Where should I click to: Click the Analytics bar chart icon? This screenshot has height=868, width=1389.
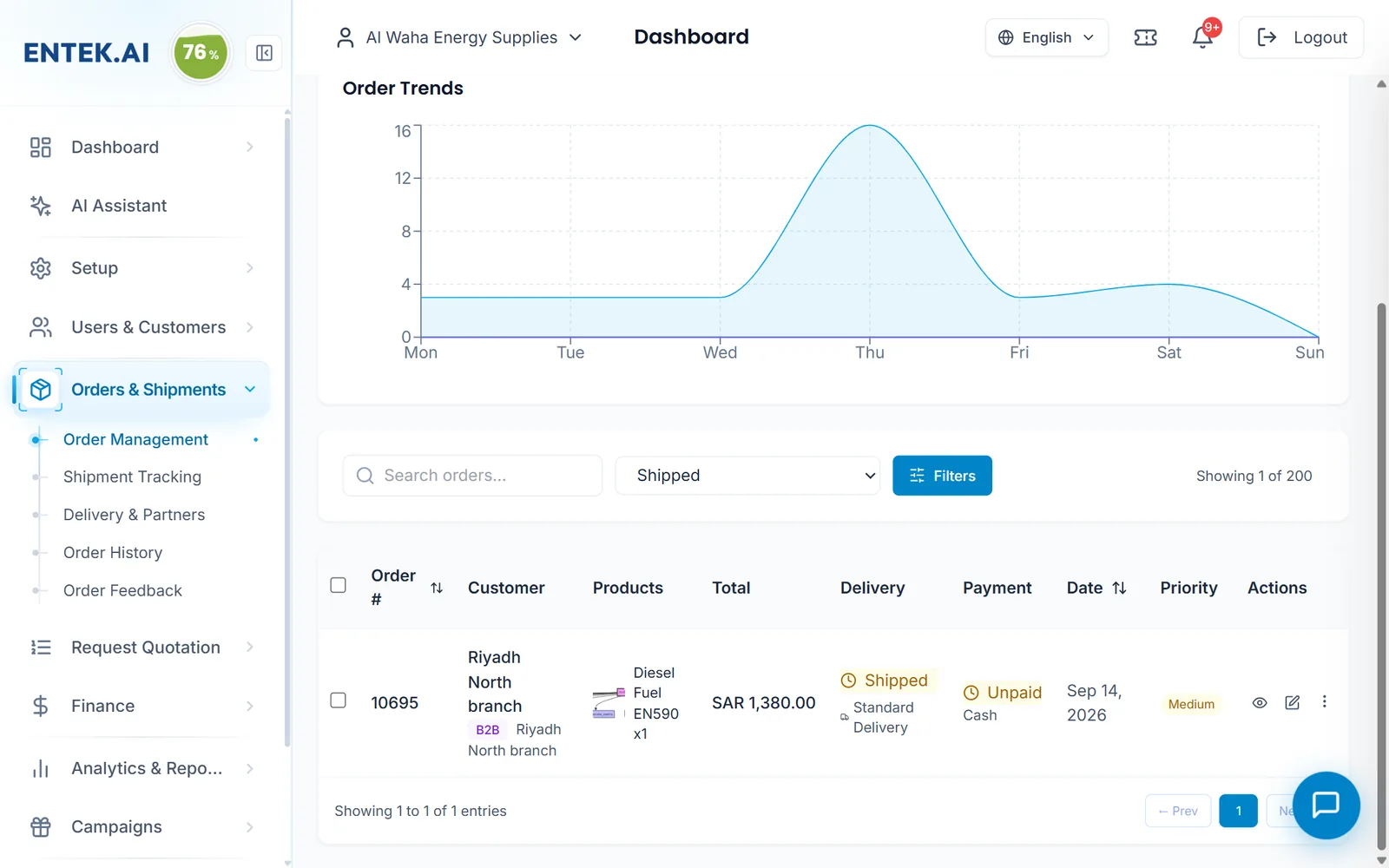[41, 768]
